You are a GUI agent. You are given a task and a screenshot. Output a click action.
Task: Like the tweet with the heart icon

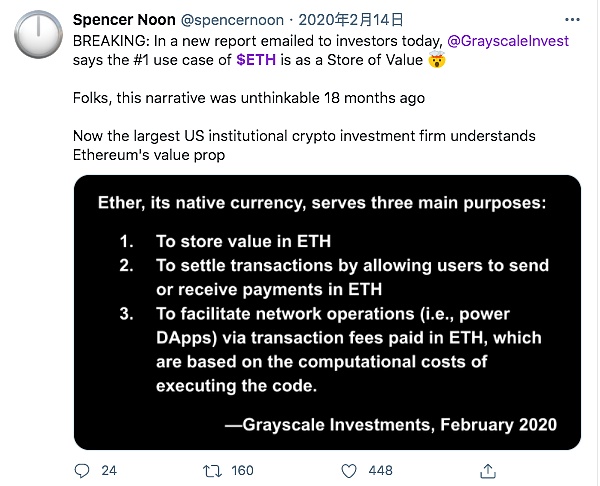(348, 469)
